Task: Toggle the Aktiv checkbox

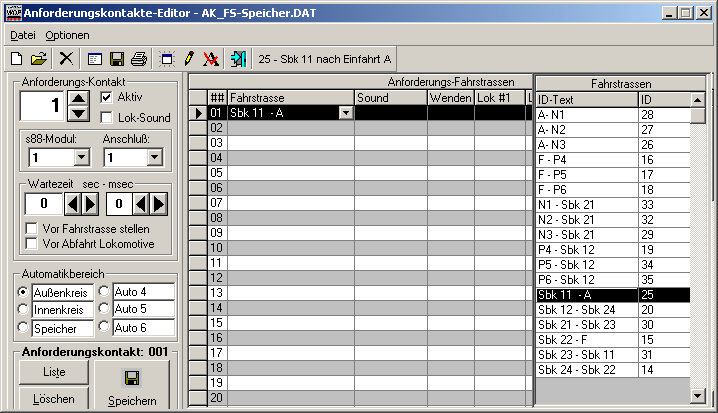Action: (106, 97)
